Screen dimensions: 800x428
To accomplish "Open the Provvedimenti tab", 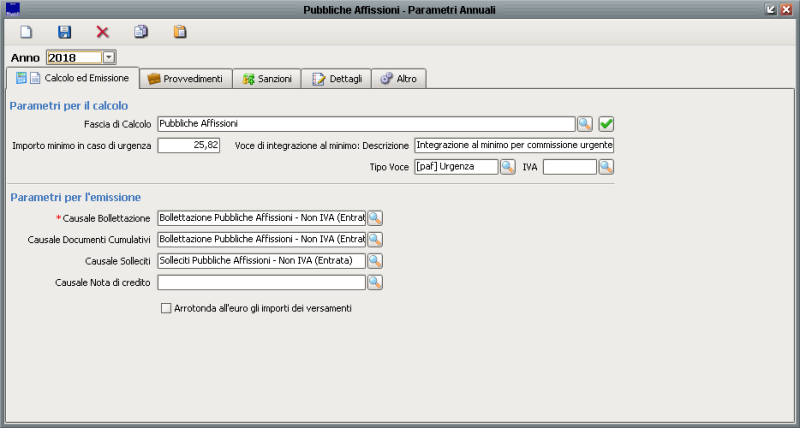I will 186,79.
